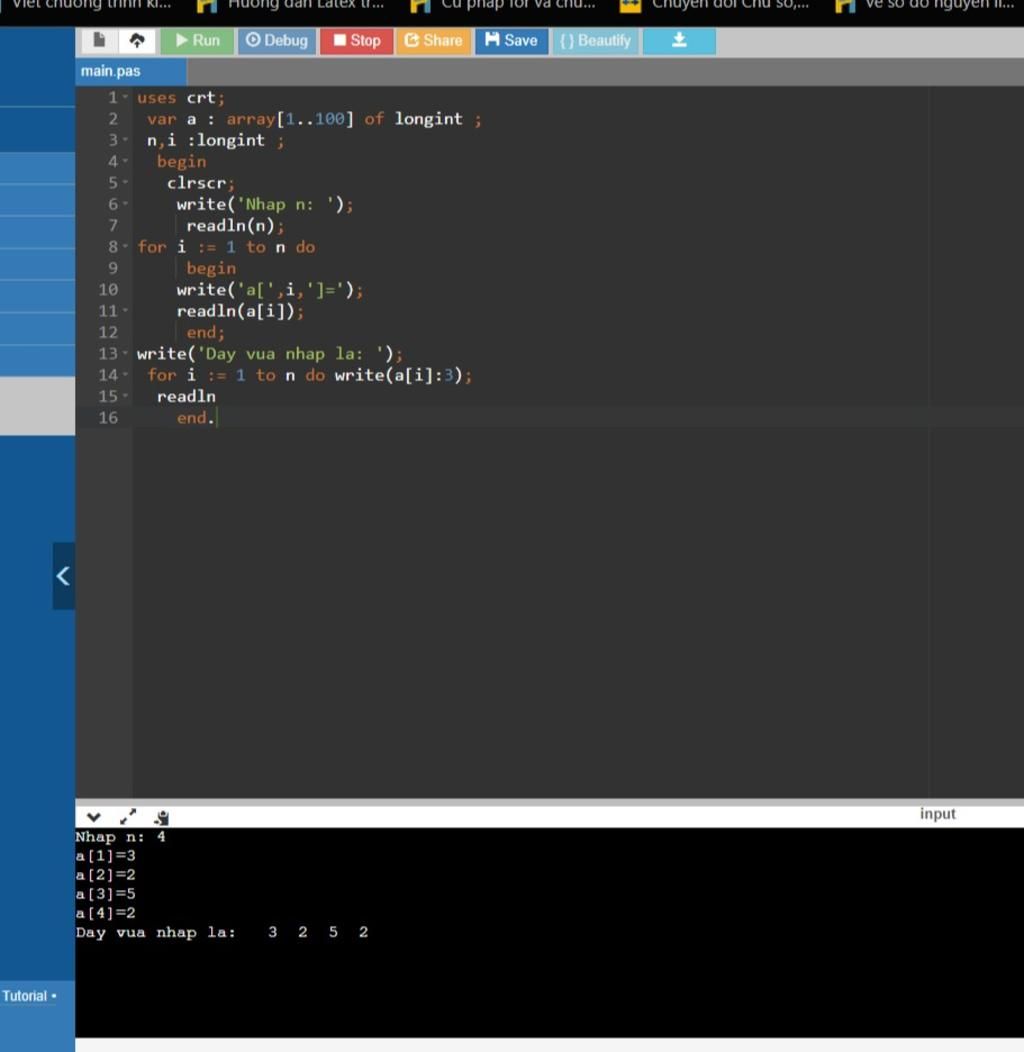Screen dimensions: 1024x1052
Task: Stop the running program
Action: coord(356,40)
